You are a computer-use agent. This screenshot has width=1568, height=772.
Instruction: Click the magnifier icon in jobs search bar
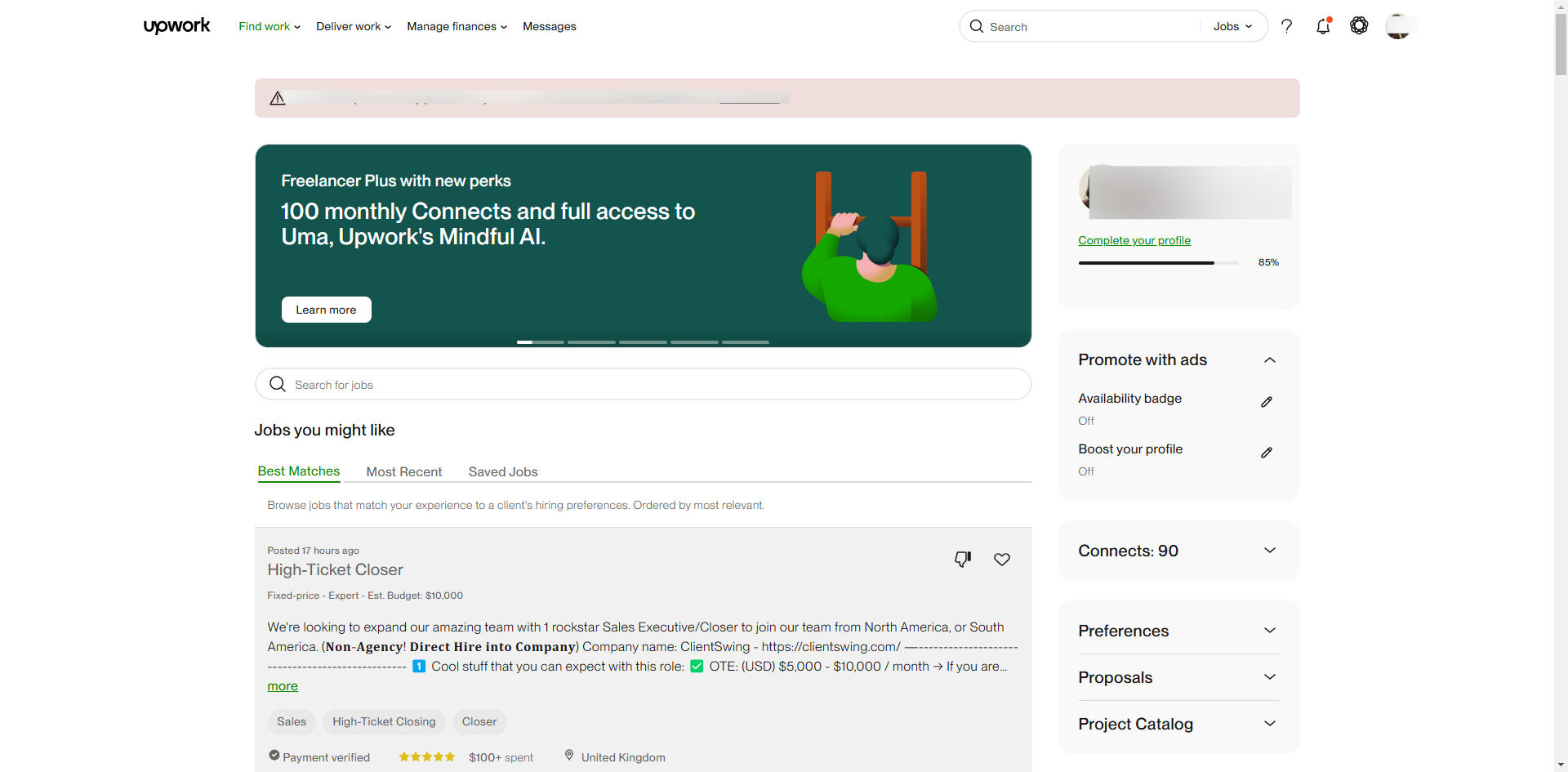point(278,384)
